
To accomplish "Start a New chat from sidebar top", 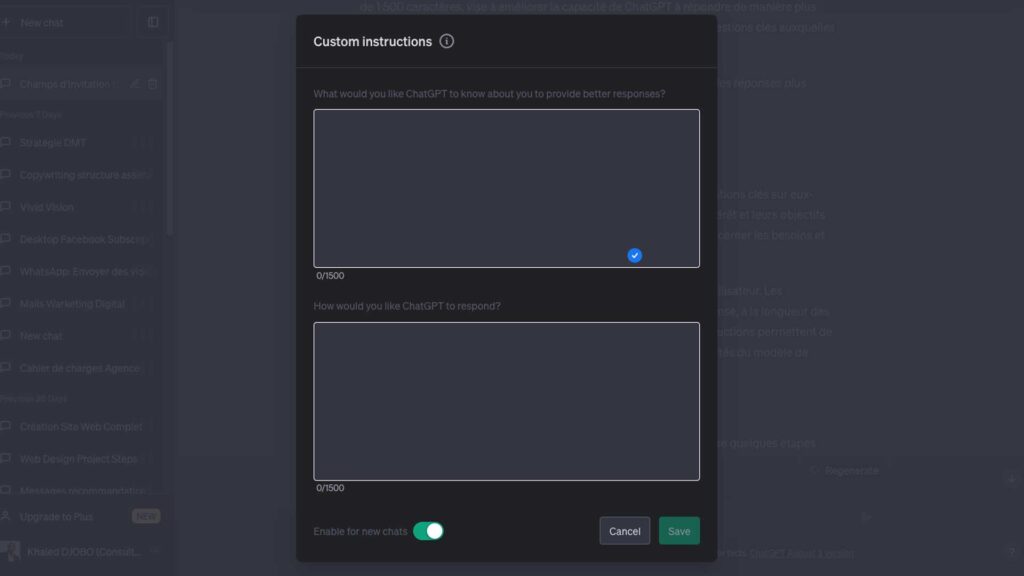I will 64,22.
